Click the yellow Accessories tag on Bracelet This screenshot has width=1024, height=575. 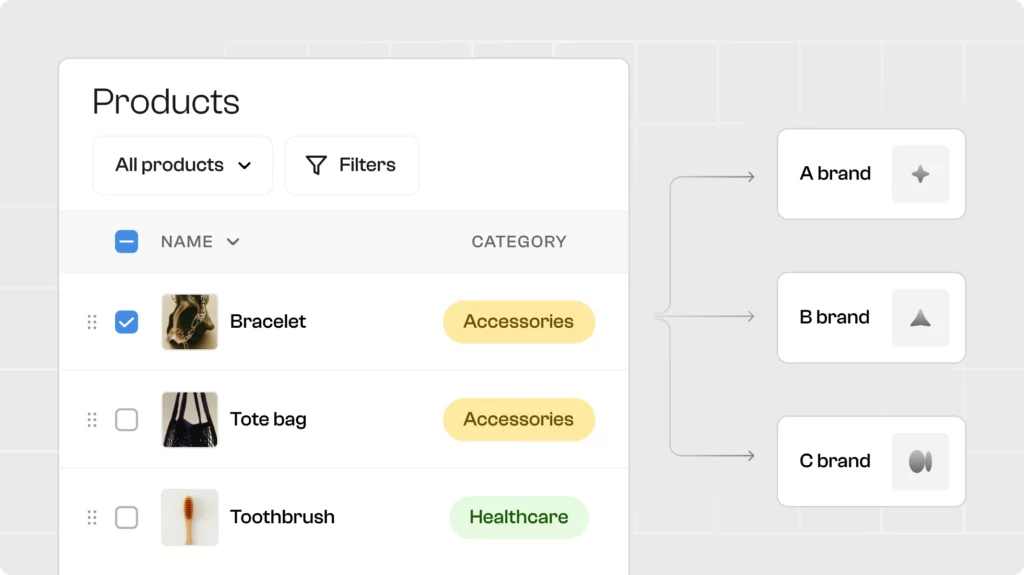518,322
